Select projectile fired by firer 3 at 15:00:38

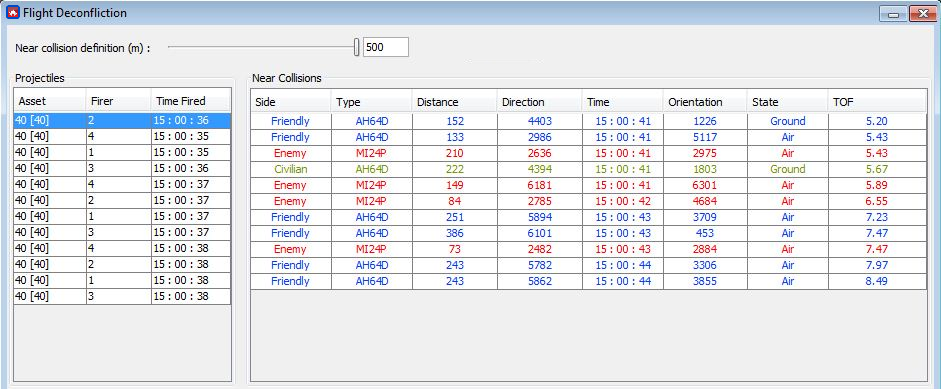click(x=122, y=296)
